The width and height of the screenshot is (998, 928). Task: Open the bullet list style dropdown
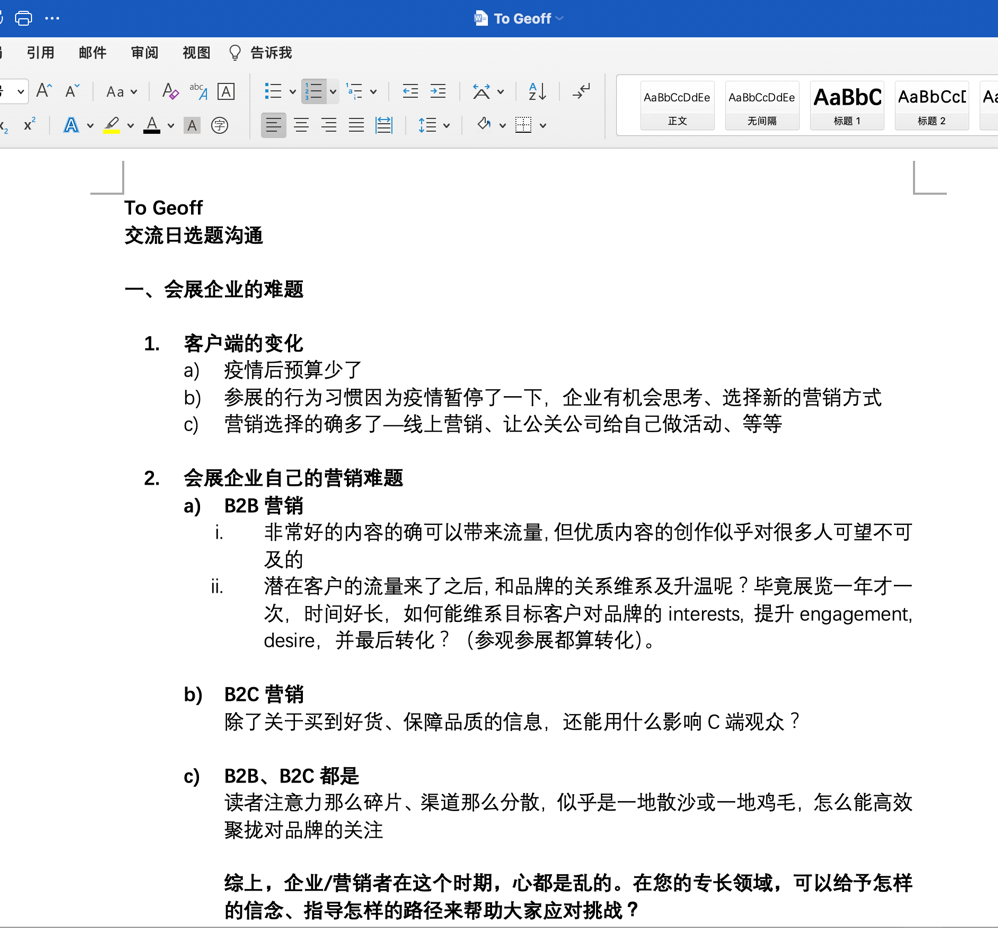tap(293, 92)
